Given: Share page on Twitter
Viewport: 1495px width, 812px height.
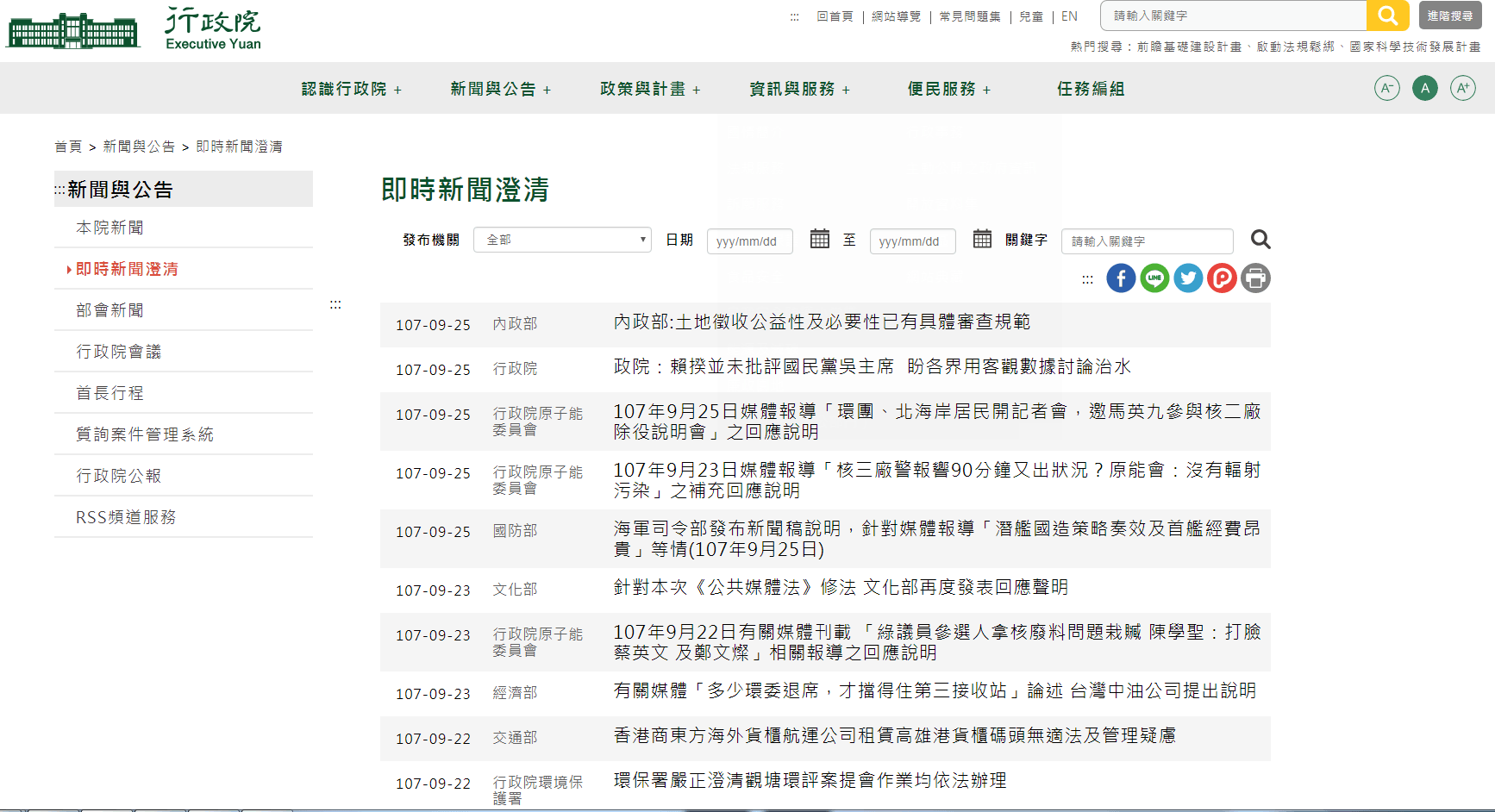Looking at the screenshot, I should pyautogui.click(x=1188, y=278).
